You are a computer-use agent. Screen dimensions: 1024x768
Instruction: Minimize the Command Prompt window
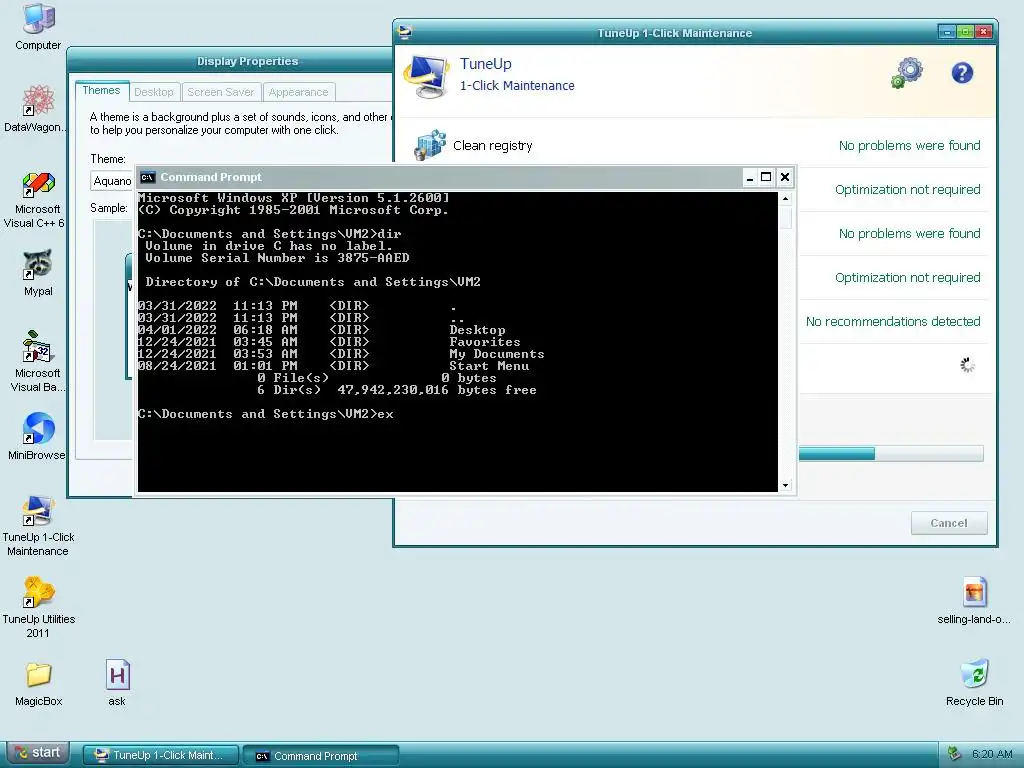click(x=750, y=177)
